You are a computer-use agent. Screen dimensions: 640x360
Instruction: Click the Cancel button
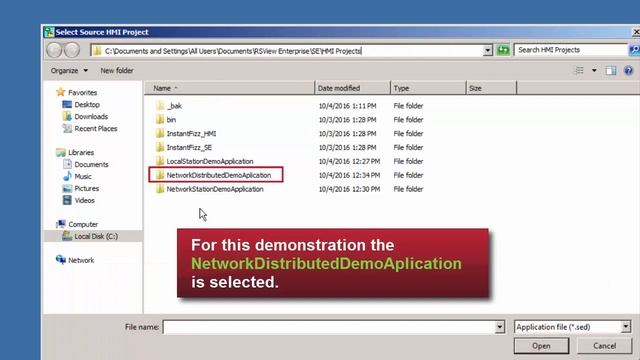(604, 346)
